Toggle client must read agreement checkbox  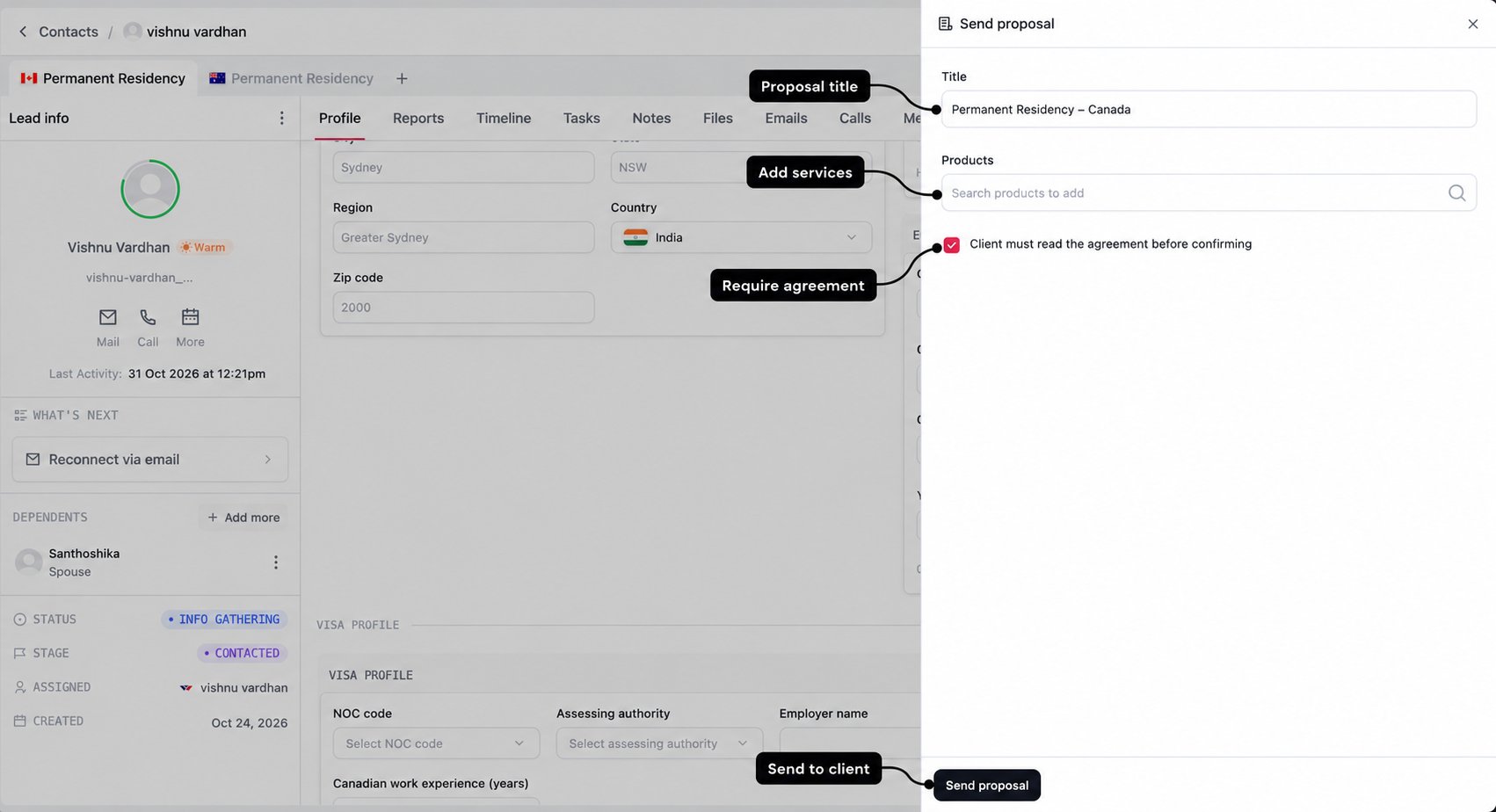click(952, 245)
